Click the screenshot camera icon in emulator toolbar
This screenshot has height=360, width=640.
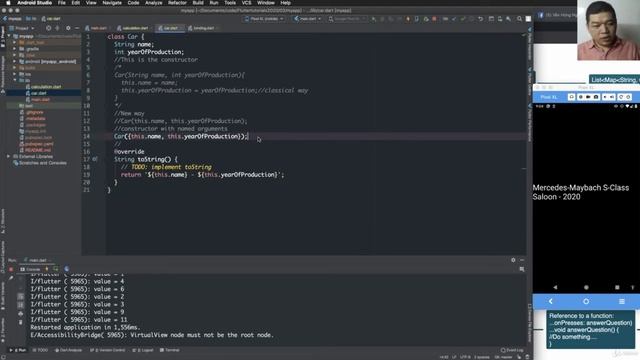click(596, 97)
